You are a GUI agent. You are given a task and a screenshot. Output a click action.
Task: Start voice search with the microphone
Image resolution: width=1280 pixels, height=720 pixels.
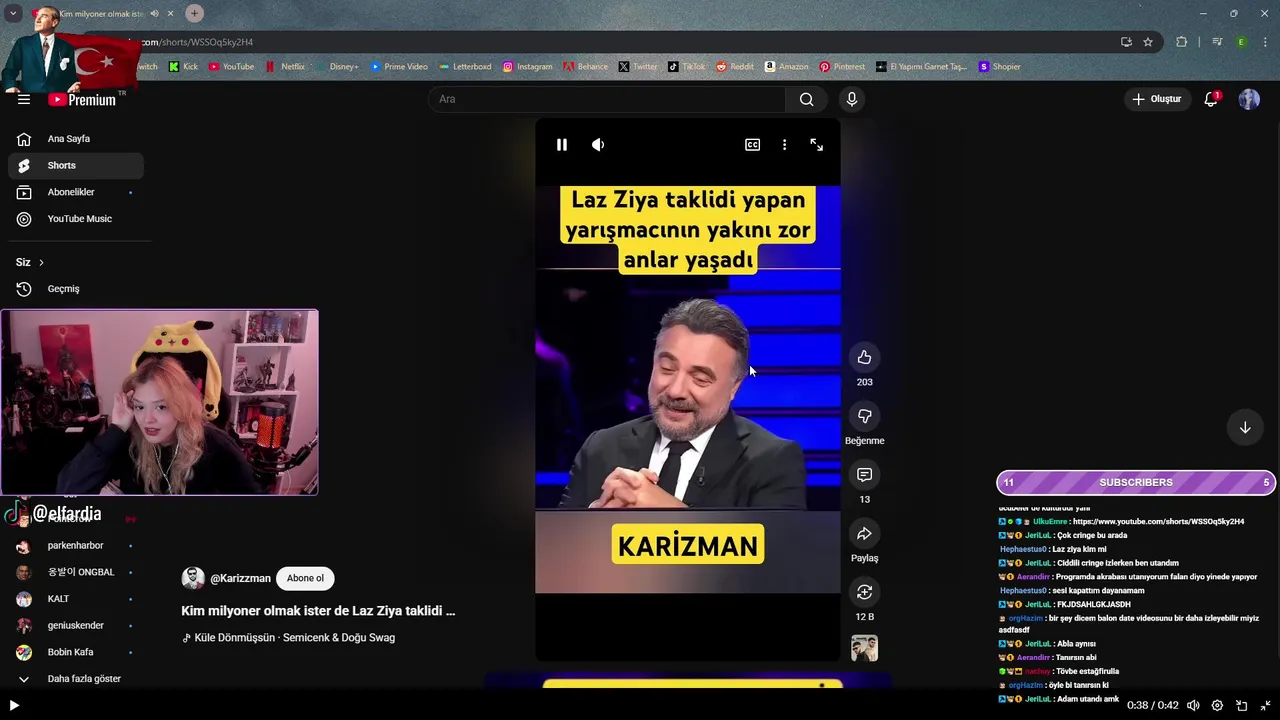852,99
